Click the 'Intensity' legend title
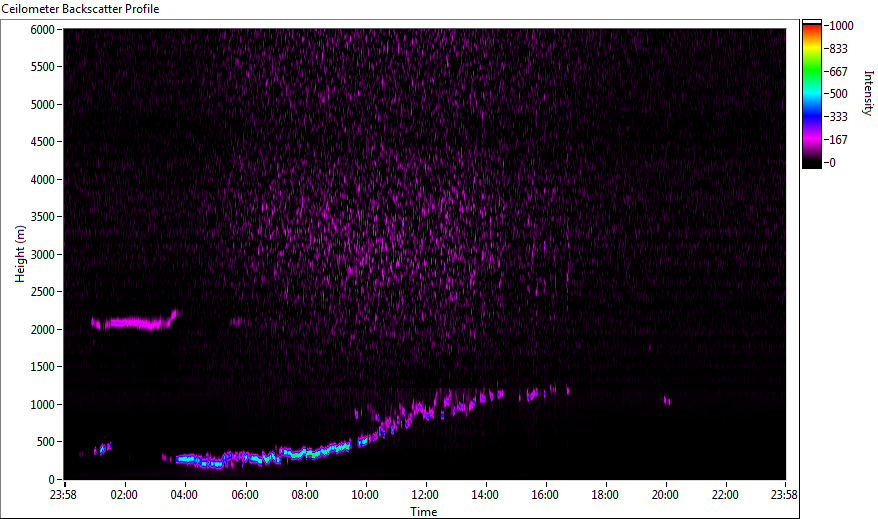Image resolution: width=878 pixels, height=519 pixels. pos(868,93)
